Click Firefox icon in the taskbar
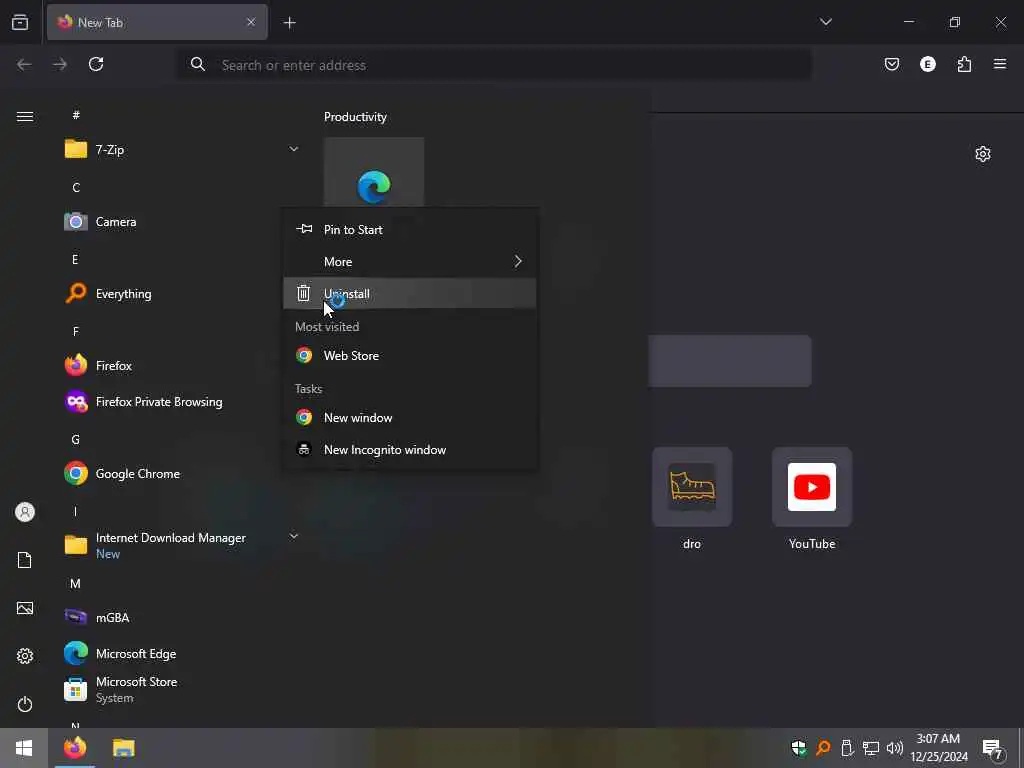1024x768 pixels. [x=74, y=748]
